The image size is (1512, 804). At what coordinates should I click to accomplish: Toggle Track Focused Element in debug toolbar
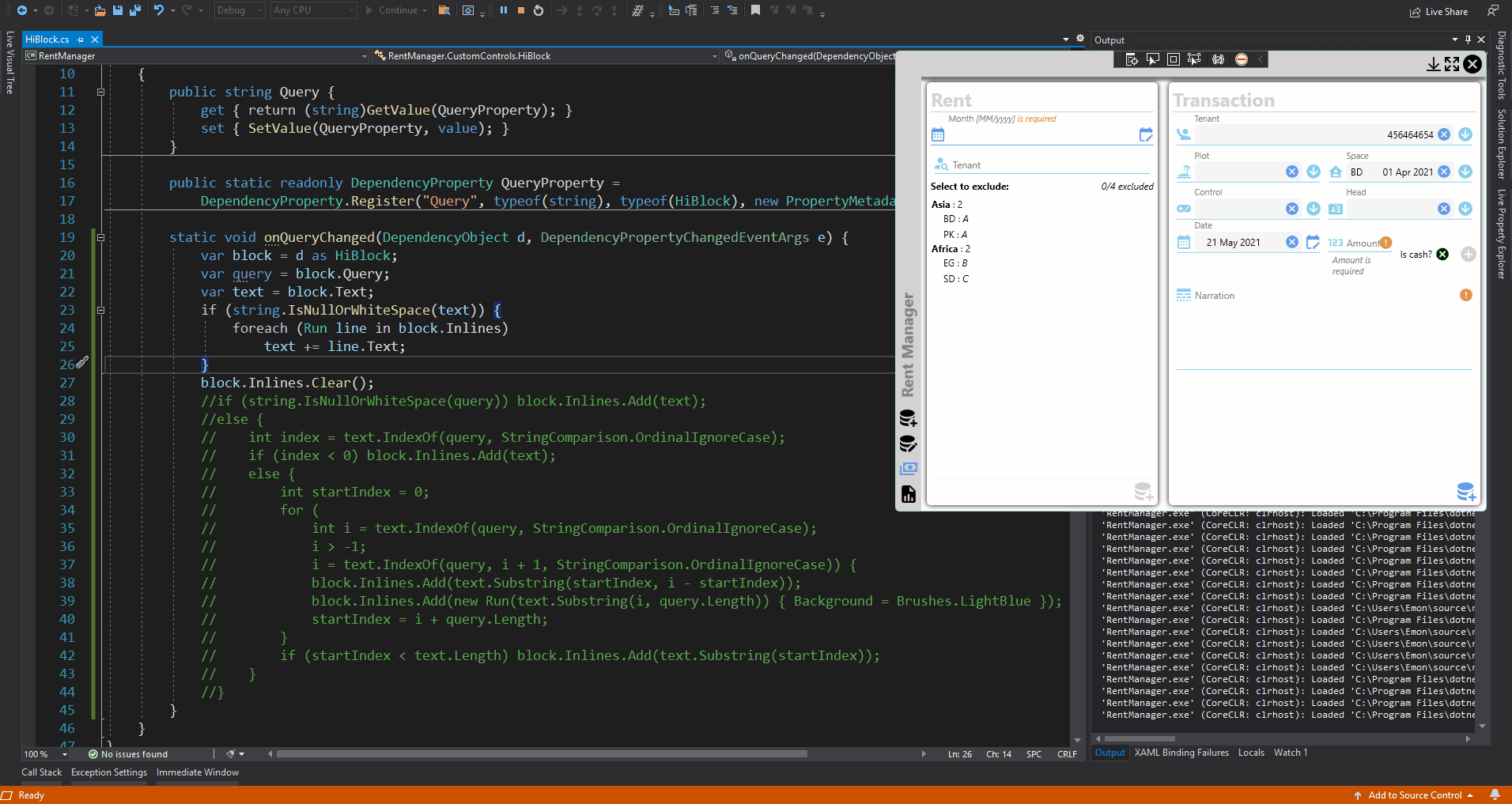pos(1194,59)
